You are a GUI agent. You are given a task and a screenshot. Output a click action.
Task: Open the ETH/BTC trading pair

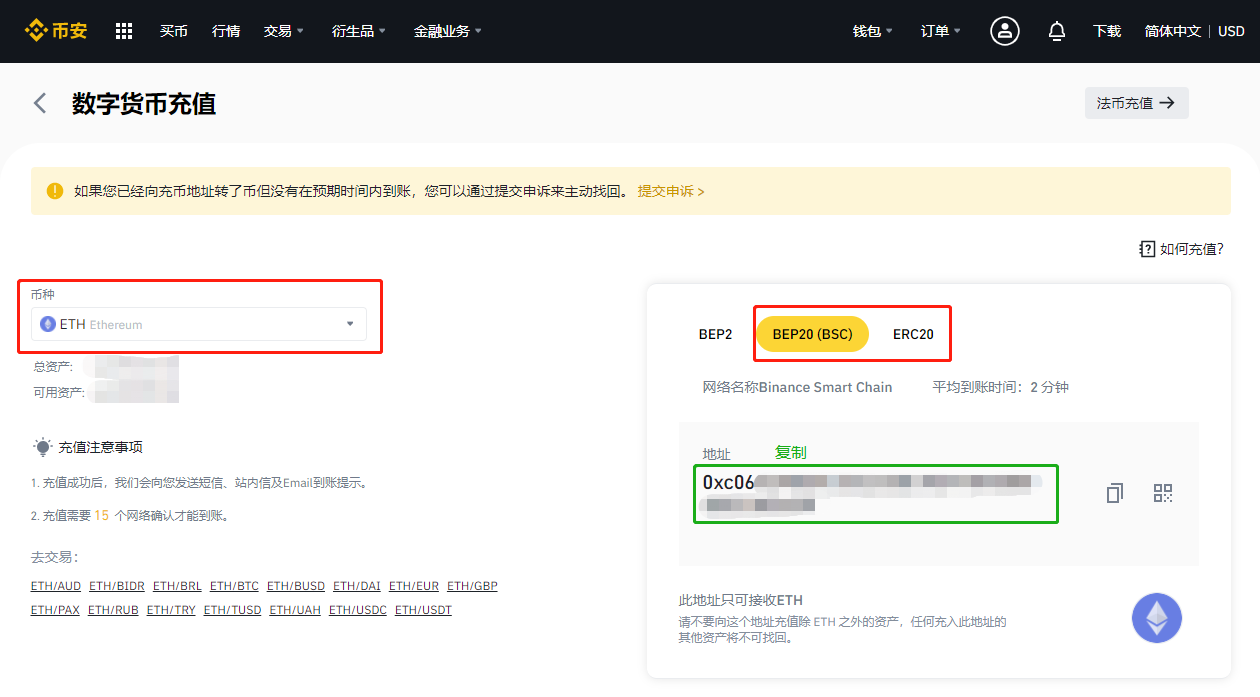[x=235, y=586]
